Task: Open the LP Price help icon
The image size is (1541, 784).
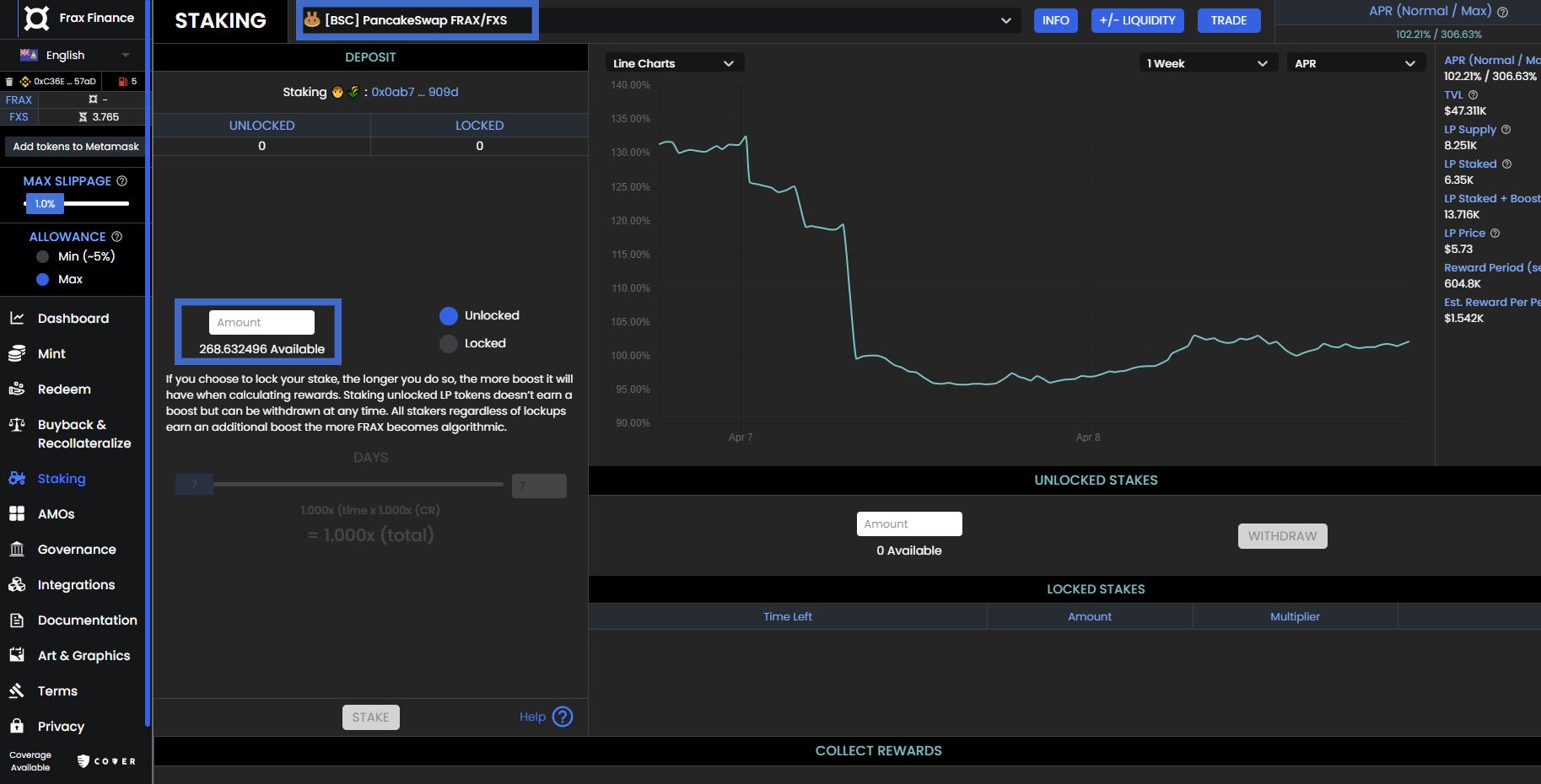Action: click(1495, 234)
